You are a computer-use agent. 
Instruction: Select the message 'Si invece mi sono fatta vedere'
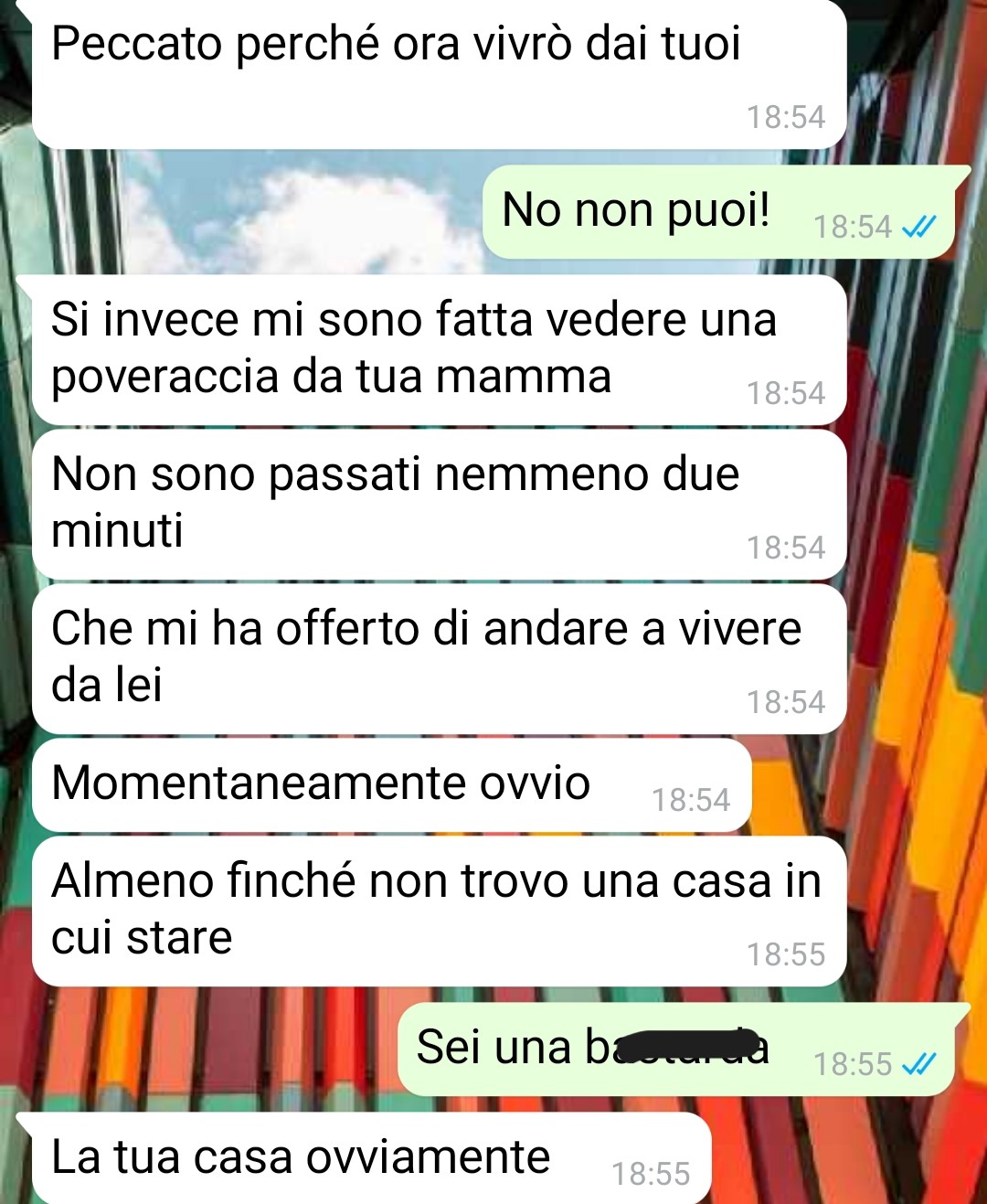[439, 350]
